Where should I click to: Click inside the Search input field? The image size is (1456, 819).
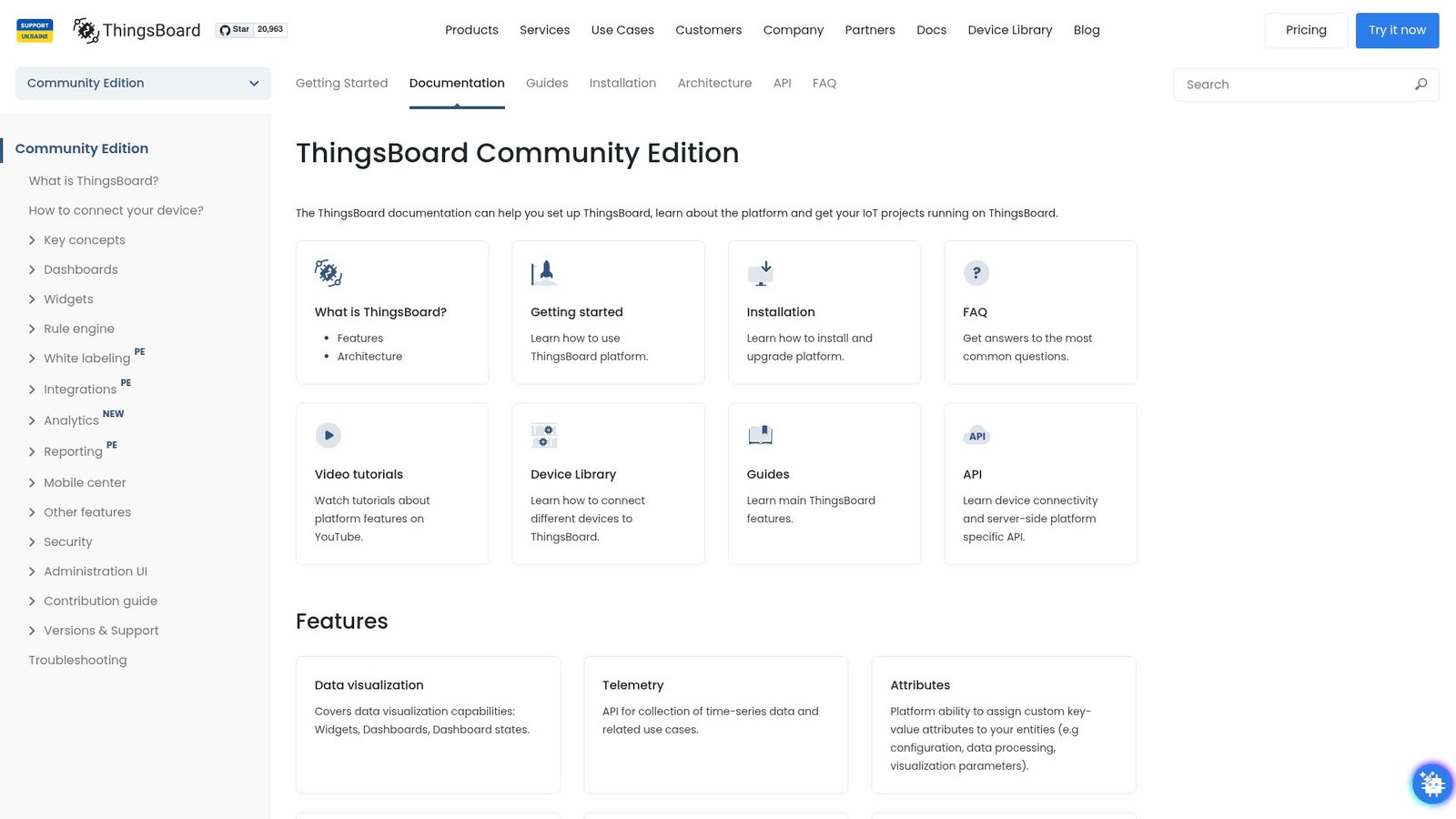pyautogui.click(x=1283, y=84)
